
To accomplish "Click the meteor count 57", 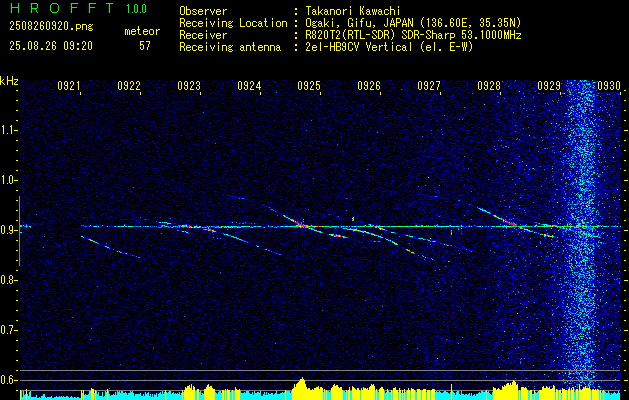I will point(145,46).
